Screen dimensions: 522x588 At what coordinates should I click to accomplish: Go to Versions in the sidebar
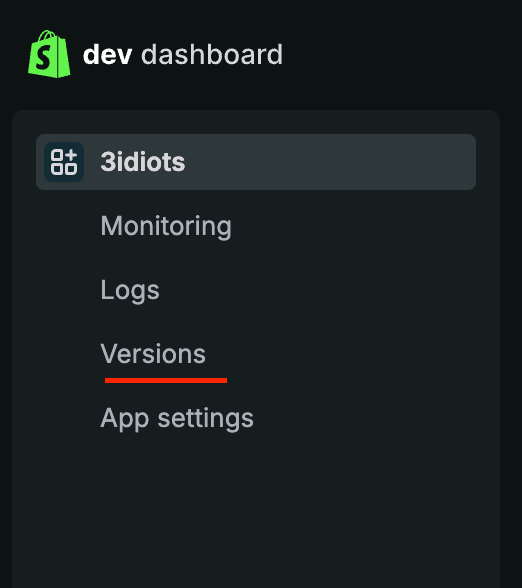coord(153,354)
